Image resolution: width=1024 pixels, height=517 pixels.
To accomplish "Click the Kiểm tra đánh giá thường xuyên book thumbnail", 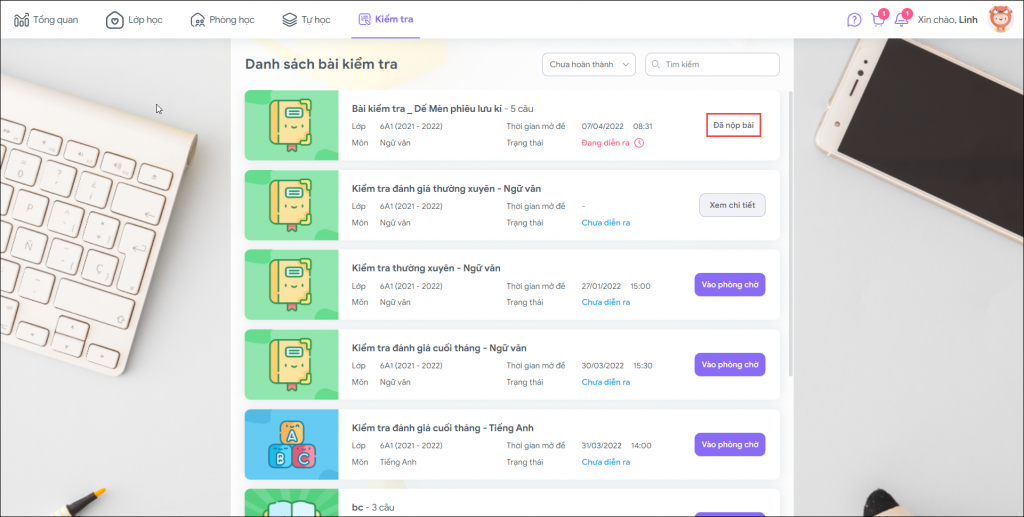I will point(291,205).
